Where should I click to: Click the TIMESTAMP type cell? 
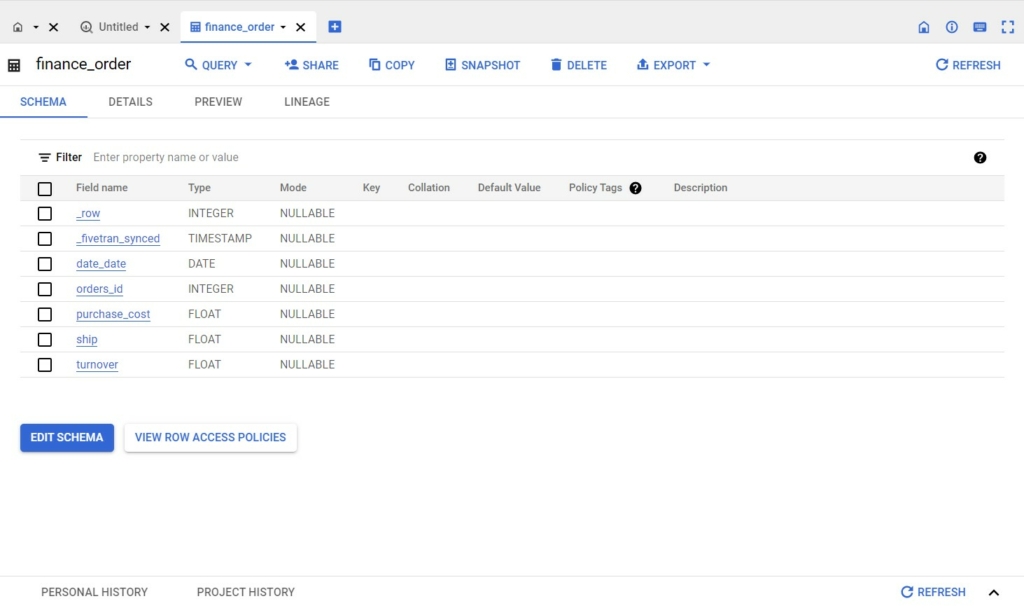[x=220, y=239]
